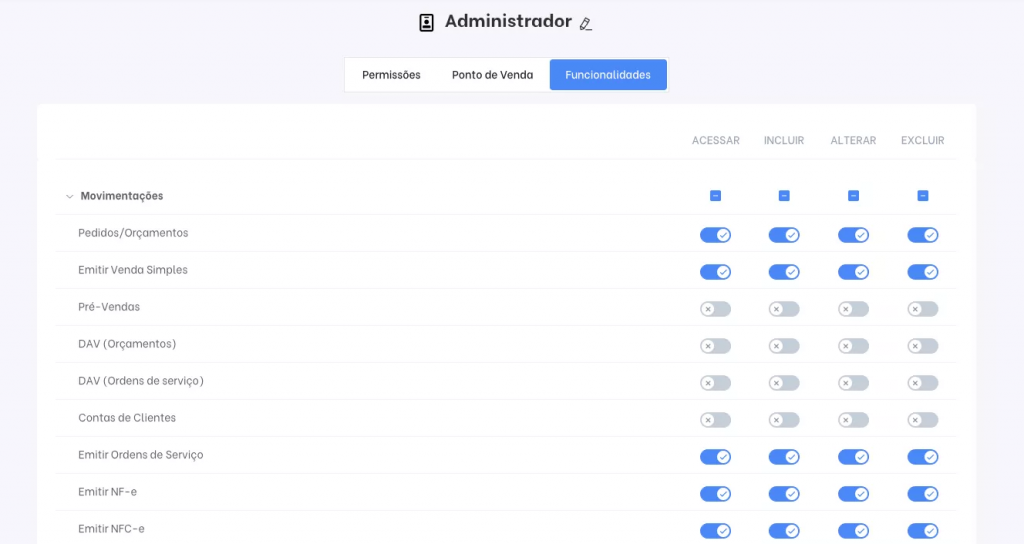Disable Incluir for Emitir Ordens de Serviço
Viewport: 1024px width, 544px height.
pyautogui.click(x=784, y=457)
